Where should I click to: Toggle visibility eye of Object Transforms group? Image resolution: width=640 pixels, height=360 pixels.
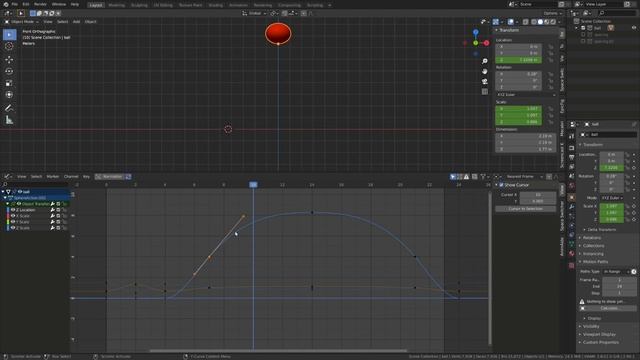[x=18, y=204]
